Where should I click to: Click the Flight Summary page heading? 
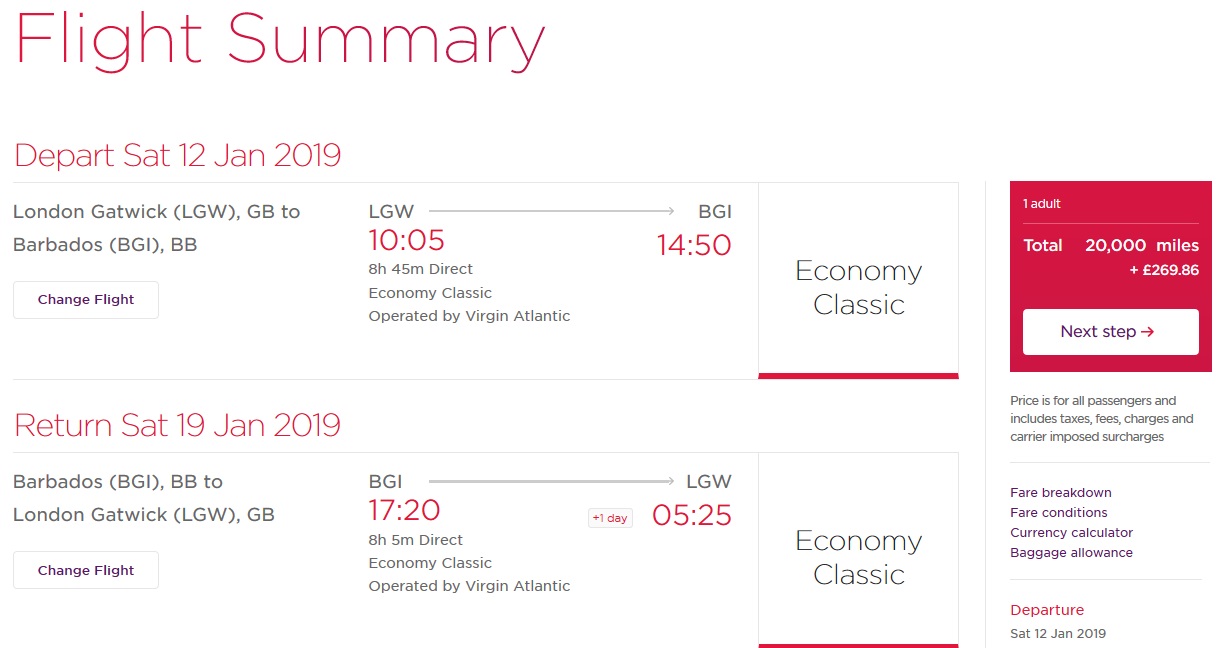click(280, 40)
